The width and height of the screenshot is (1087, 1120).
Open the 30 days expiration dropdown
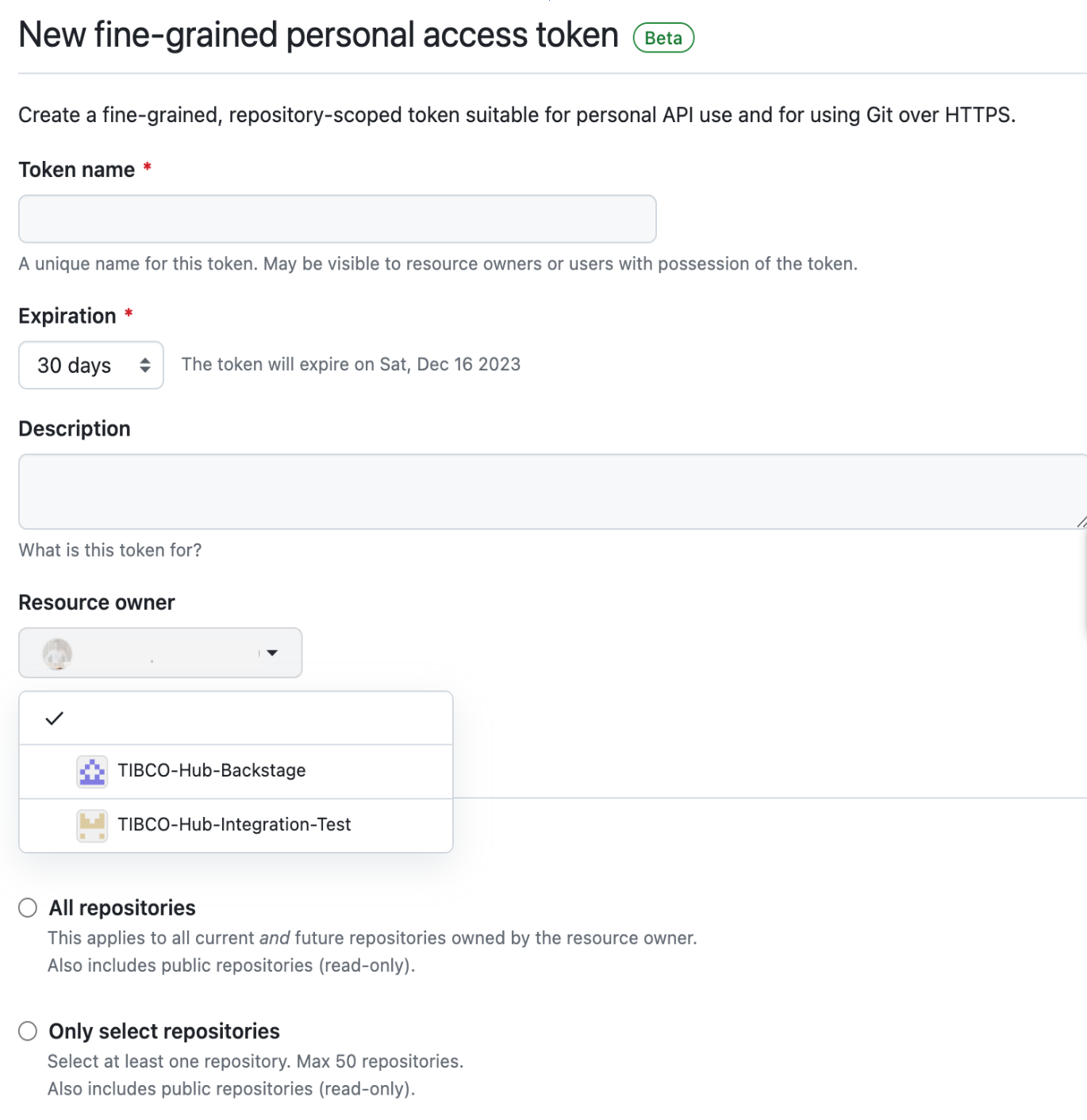(90, 365)
